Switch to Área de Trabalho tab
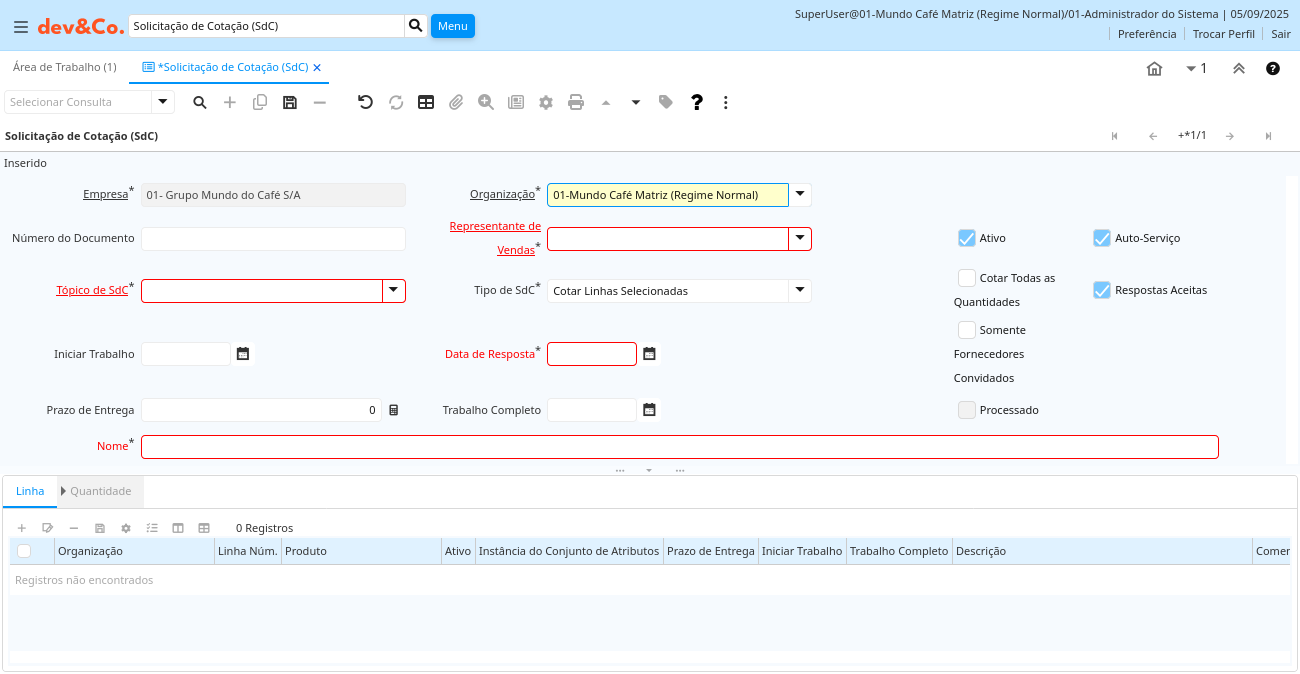 point(64,67)
